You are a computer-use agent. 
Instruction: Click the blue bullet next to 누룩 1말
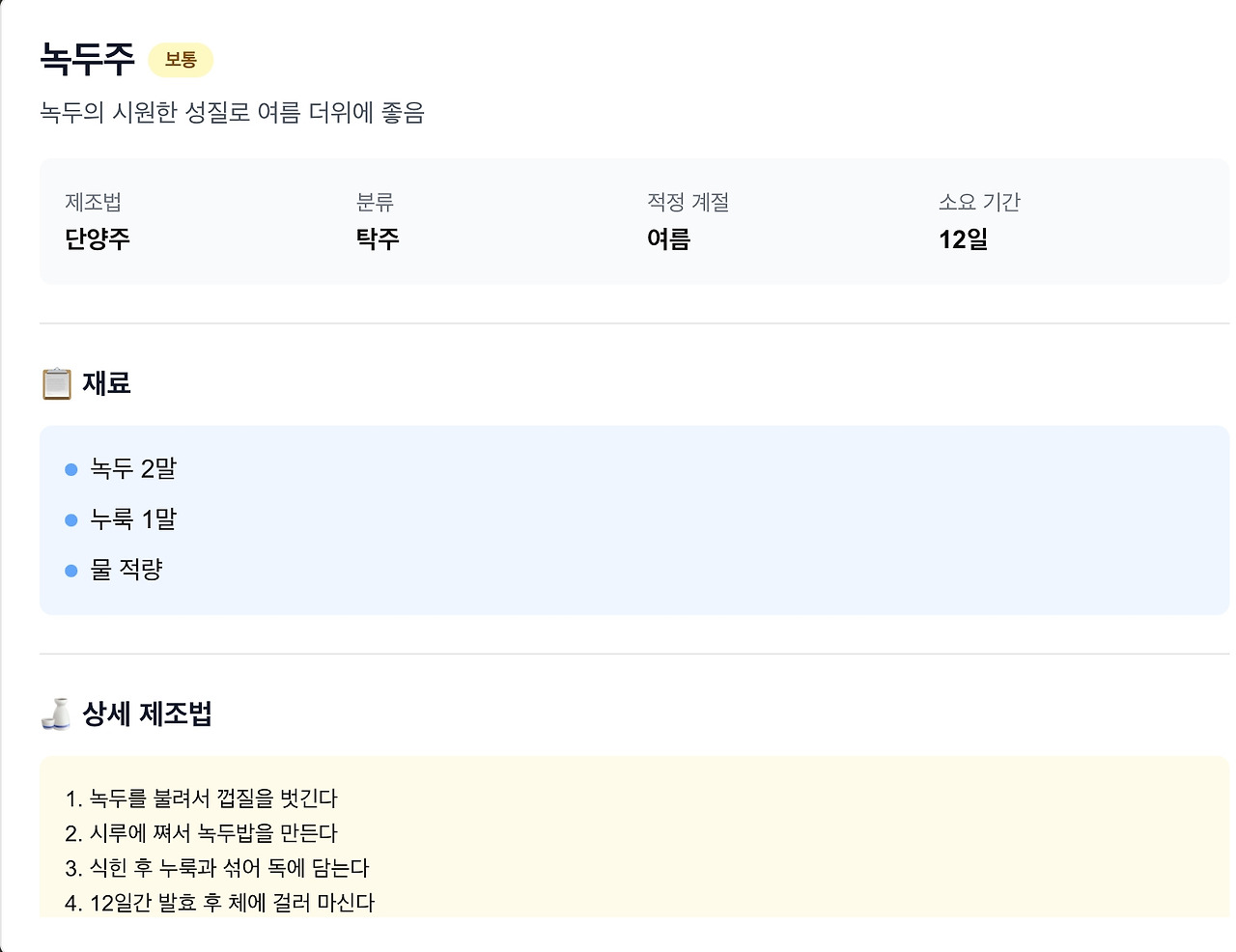pyautogui.click(x=70, y=520)
